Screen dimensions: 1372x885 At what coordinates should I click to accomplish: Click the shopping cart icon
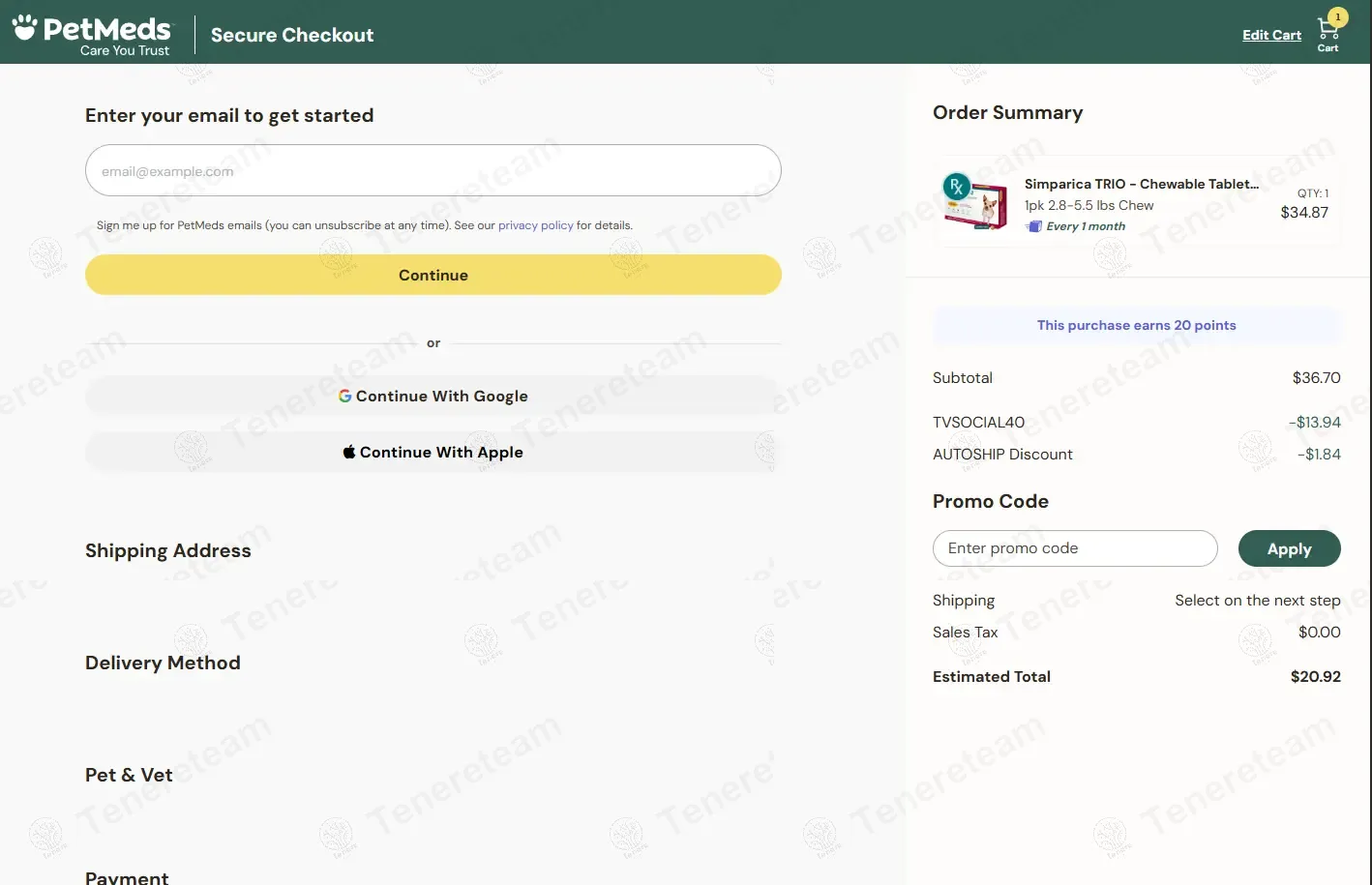(x=1327, y=30)
